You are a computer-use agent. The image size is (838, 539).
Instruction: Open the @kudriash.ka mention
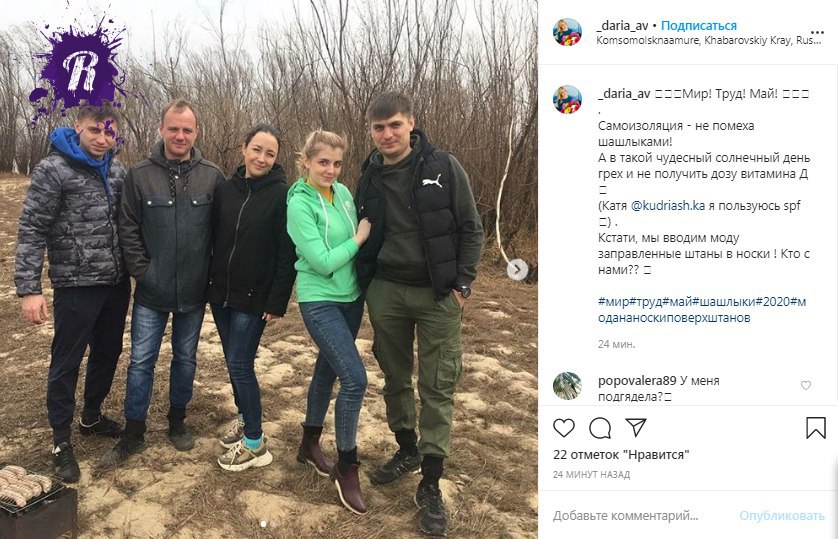[x=668, y=206]
